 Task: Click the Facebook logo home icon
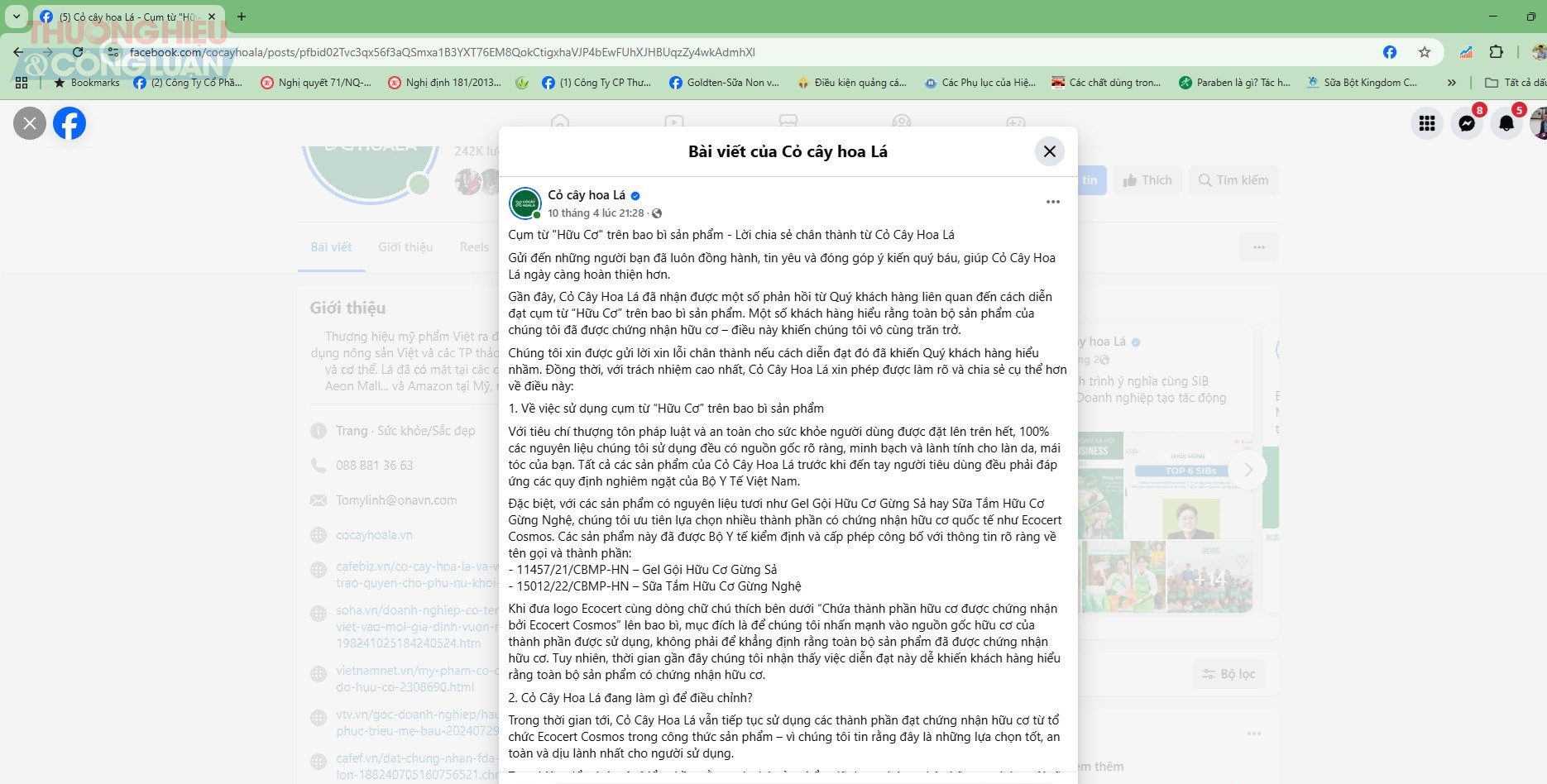(69, 123)
